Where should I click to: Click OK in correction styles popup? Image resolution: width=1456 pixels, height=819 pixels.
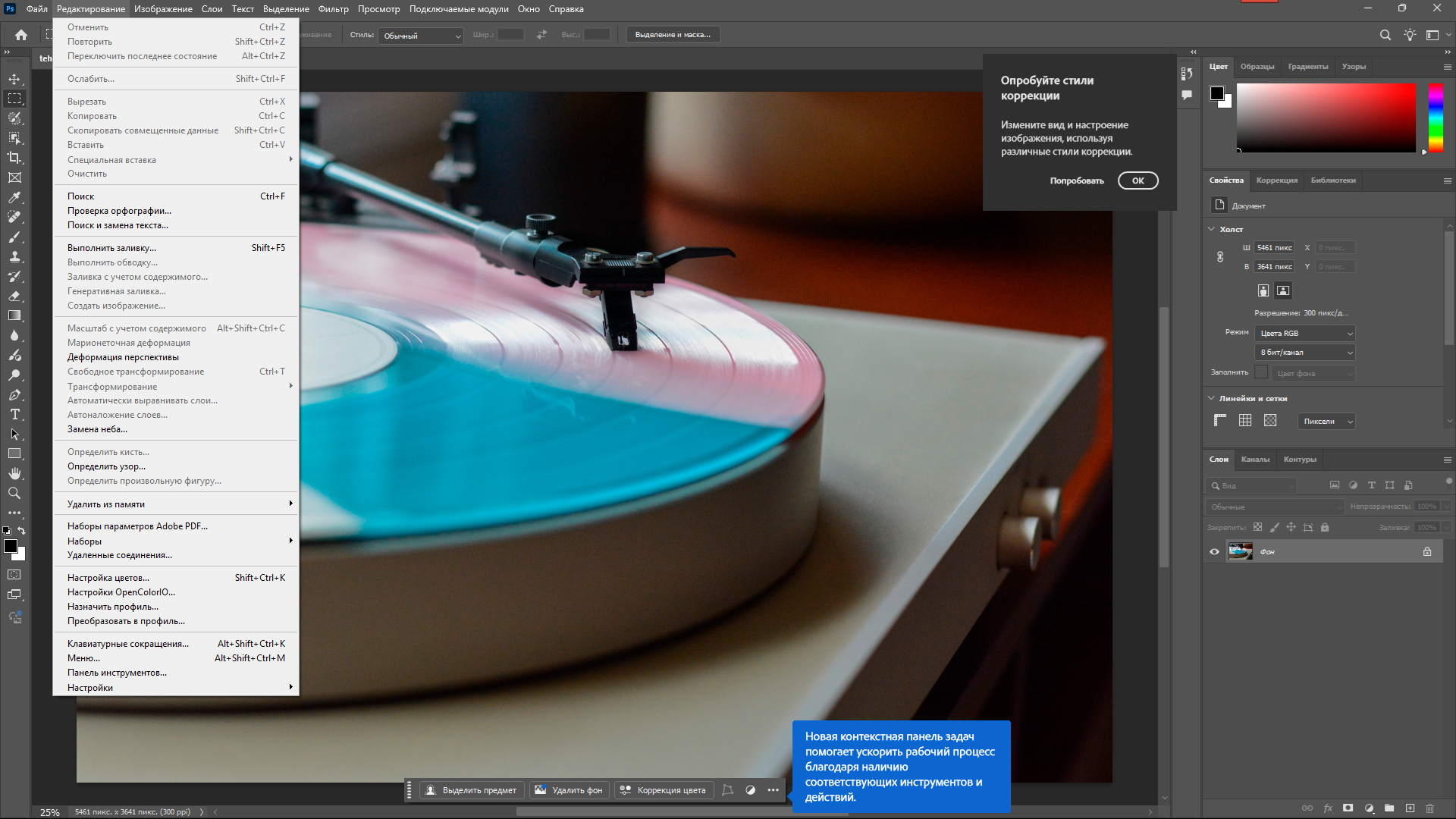click(1137, 180)
